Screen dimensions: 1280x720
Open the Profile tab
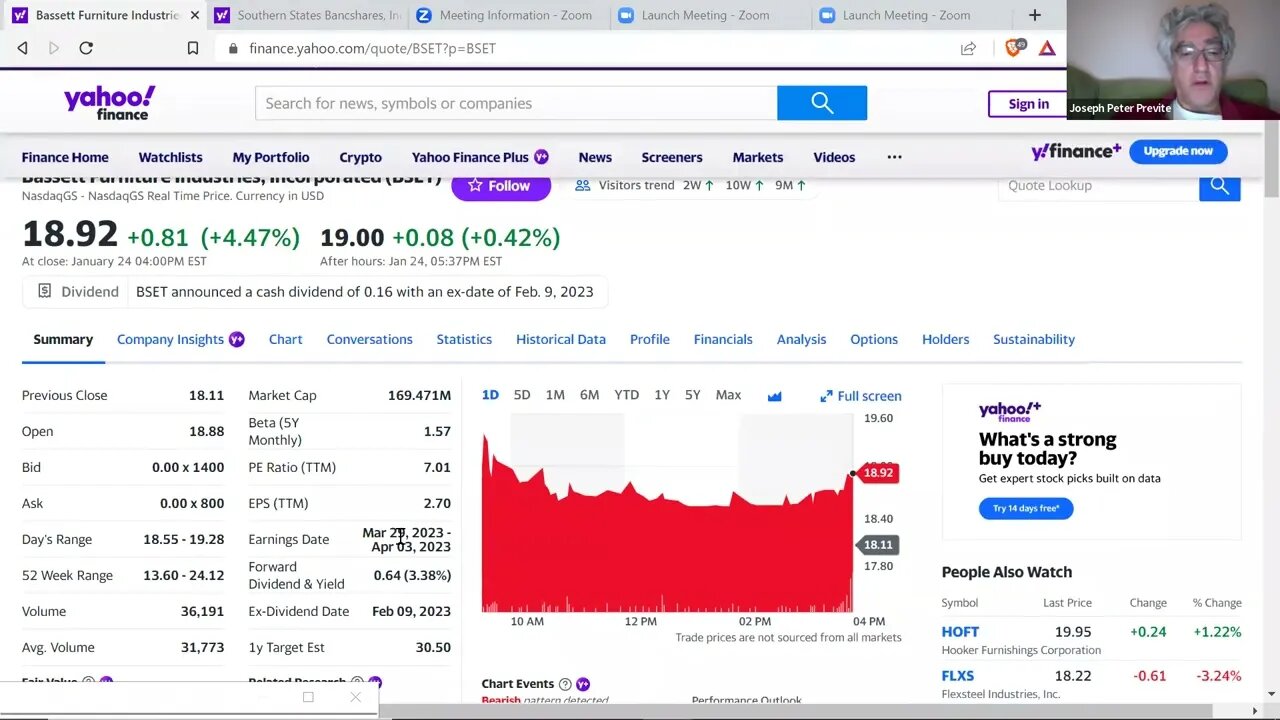tap(650, 339)
